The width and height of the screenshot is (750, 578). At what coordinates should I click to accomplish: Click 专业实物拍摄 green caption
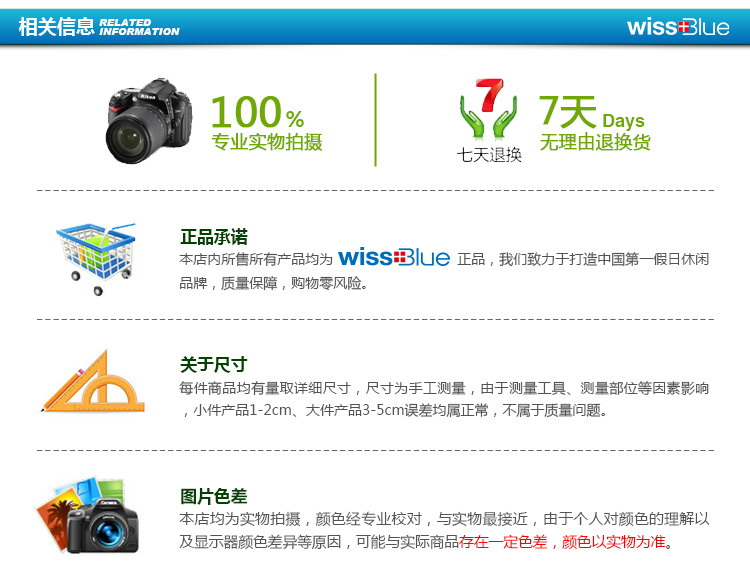click(x=267, y=142)
